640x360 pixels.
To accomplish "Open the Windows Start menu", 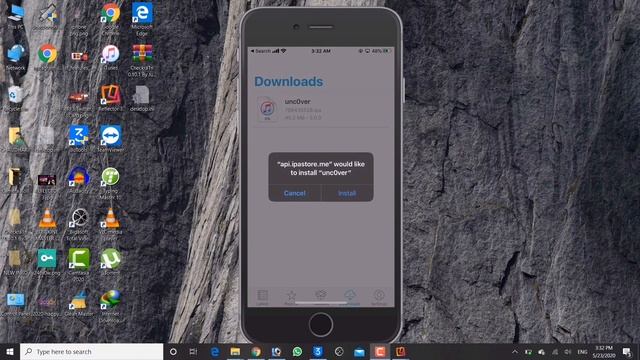I will (x=10, y=351).
